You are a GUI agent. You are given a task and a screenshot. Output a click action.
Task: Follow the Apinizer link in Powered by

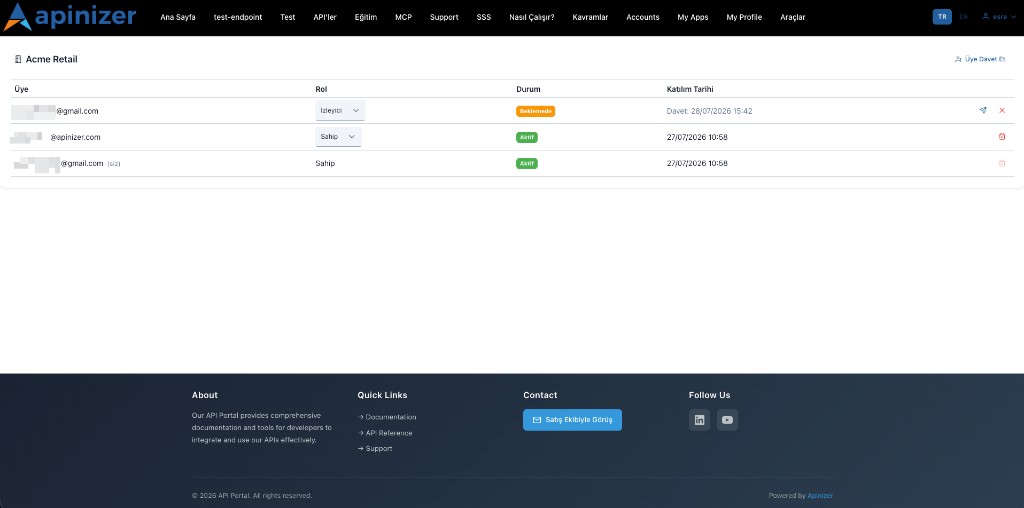tap(820, 496)
